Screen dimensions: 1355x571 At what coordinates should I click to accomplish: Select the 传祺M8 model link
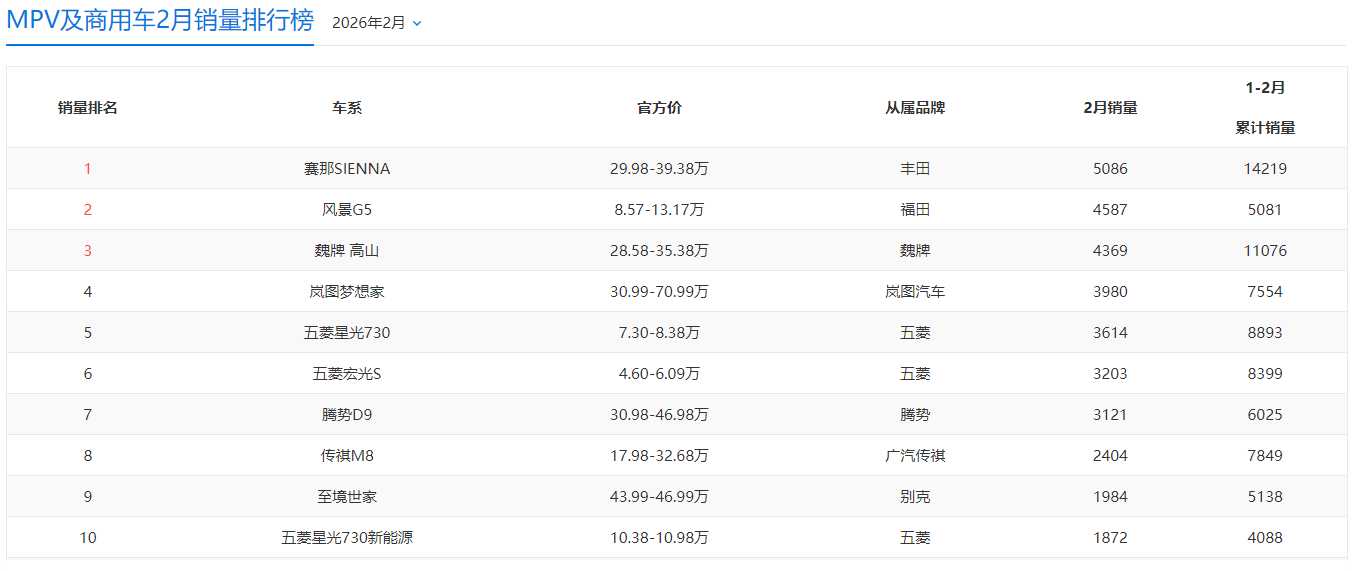point(347,456)
